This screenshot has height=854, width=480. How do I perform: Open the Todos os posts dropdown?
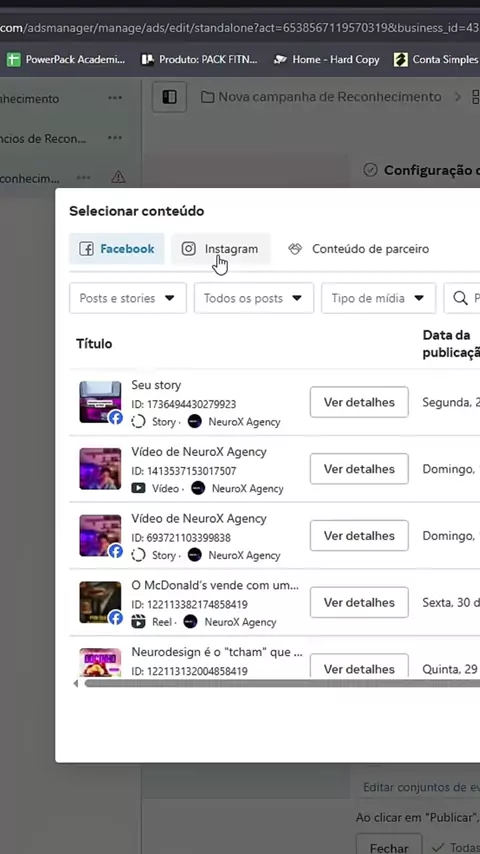click(254, 298)
